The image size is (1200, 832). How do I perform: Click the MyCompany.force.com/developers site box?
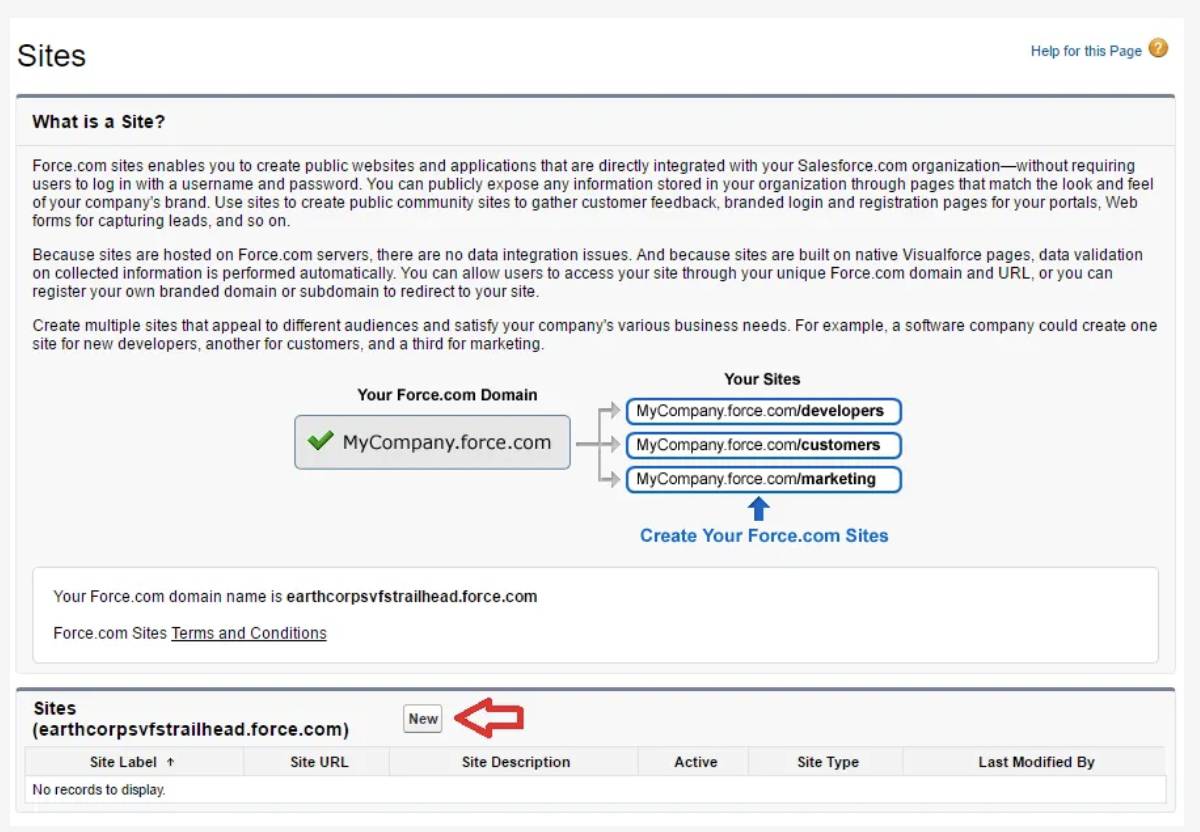764,411
